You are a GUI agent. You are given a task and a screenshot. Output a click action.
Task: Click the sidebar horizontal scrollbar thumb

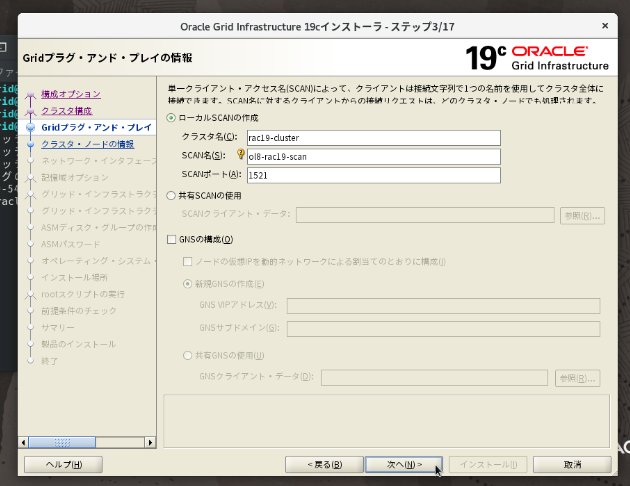coord(62,443)
